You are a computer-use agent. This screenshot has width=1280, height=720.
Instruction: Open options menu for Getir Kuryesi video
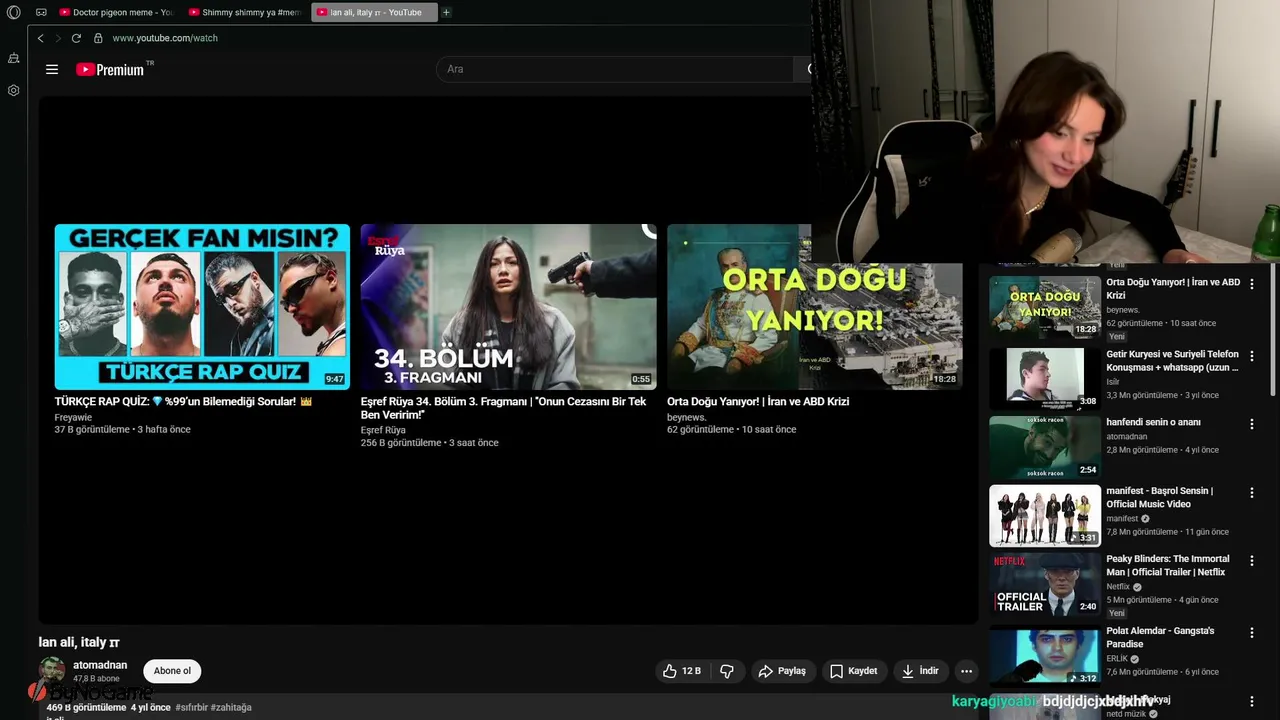click(1251, 356)
